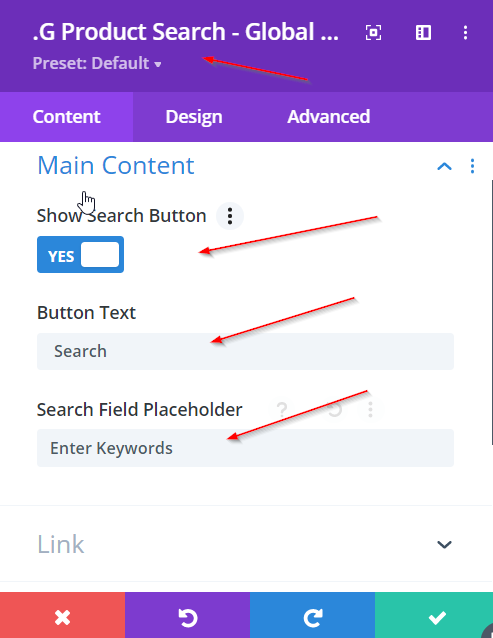The width and height of the screenshot is (493, 638).
Task: Switch to the Advanced tab
Action: coord(329,117)
